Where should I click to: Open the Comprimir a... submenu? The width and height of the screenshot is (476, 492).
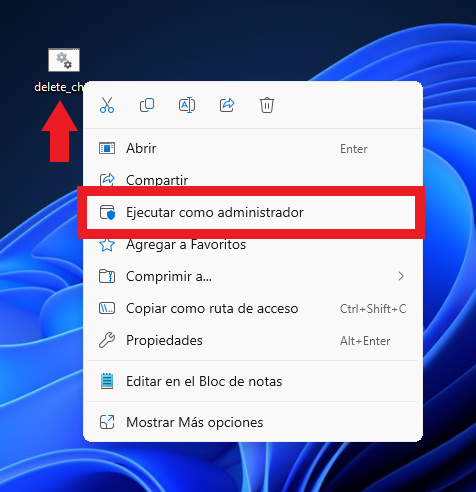[x=253, y=276]
